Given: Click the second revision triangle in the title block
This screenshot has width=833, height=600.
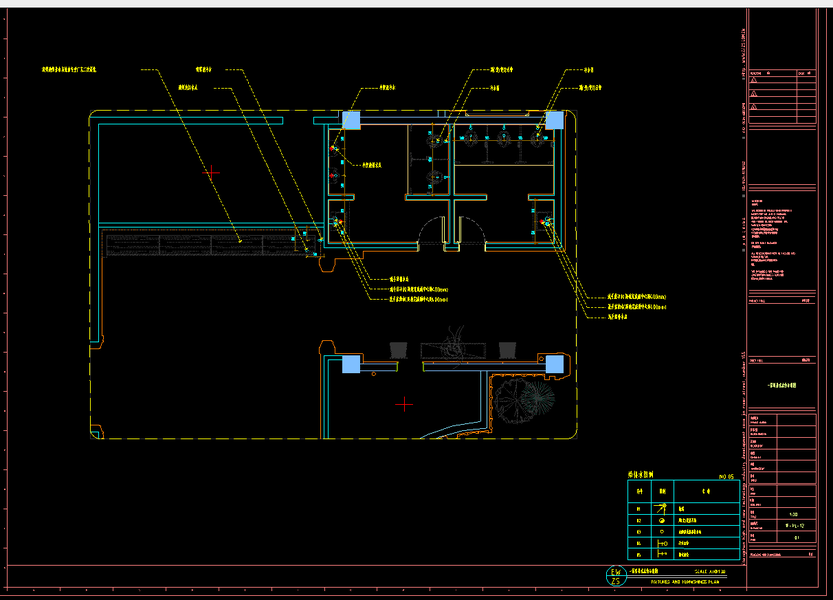Looking at the screenshot, I should 753,94.
